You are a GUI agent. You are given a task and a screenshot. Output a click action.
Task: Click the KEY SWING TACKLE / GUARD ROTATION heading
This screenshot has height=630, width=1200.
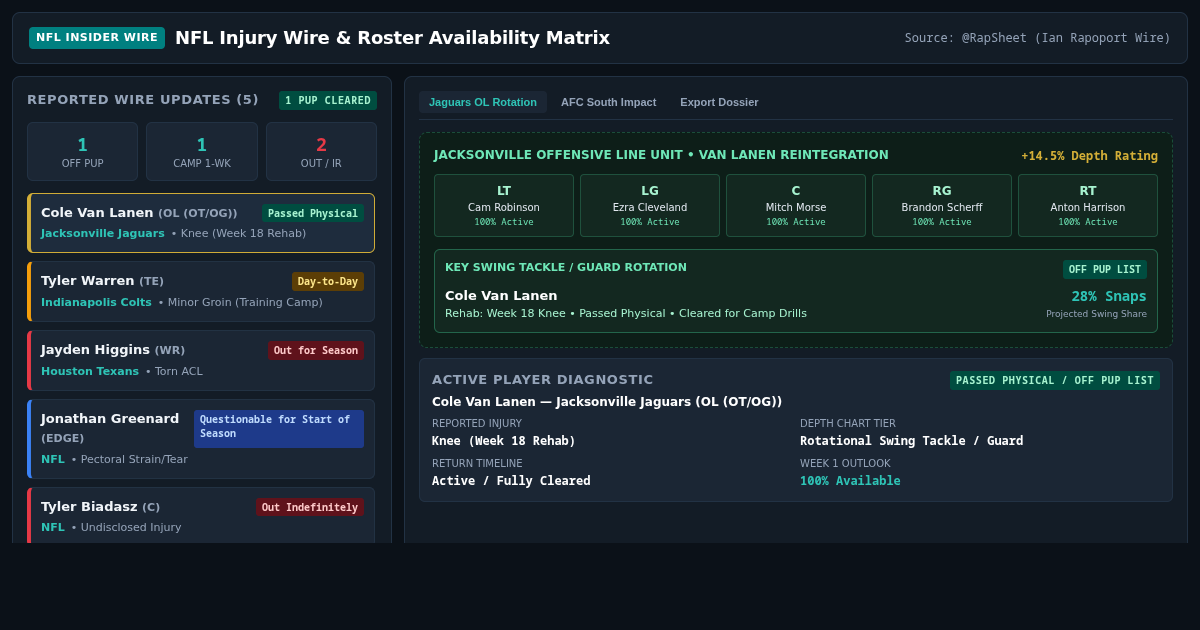(x=566, y=267)
